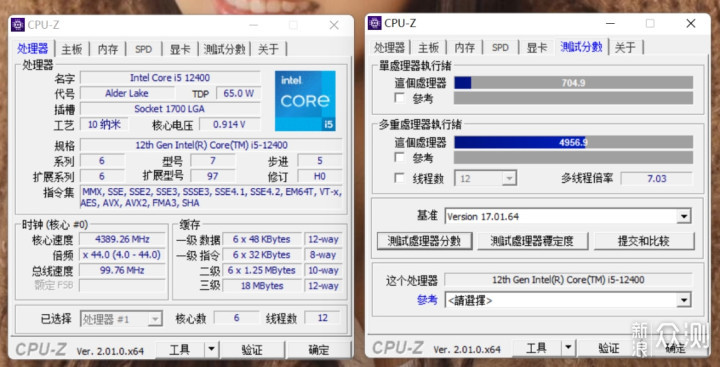The image size is (720, 367).
Task: Click the 多线程倍率 7.03 field
Action: click(x=656, y=178)
